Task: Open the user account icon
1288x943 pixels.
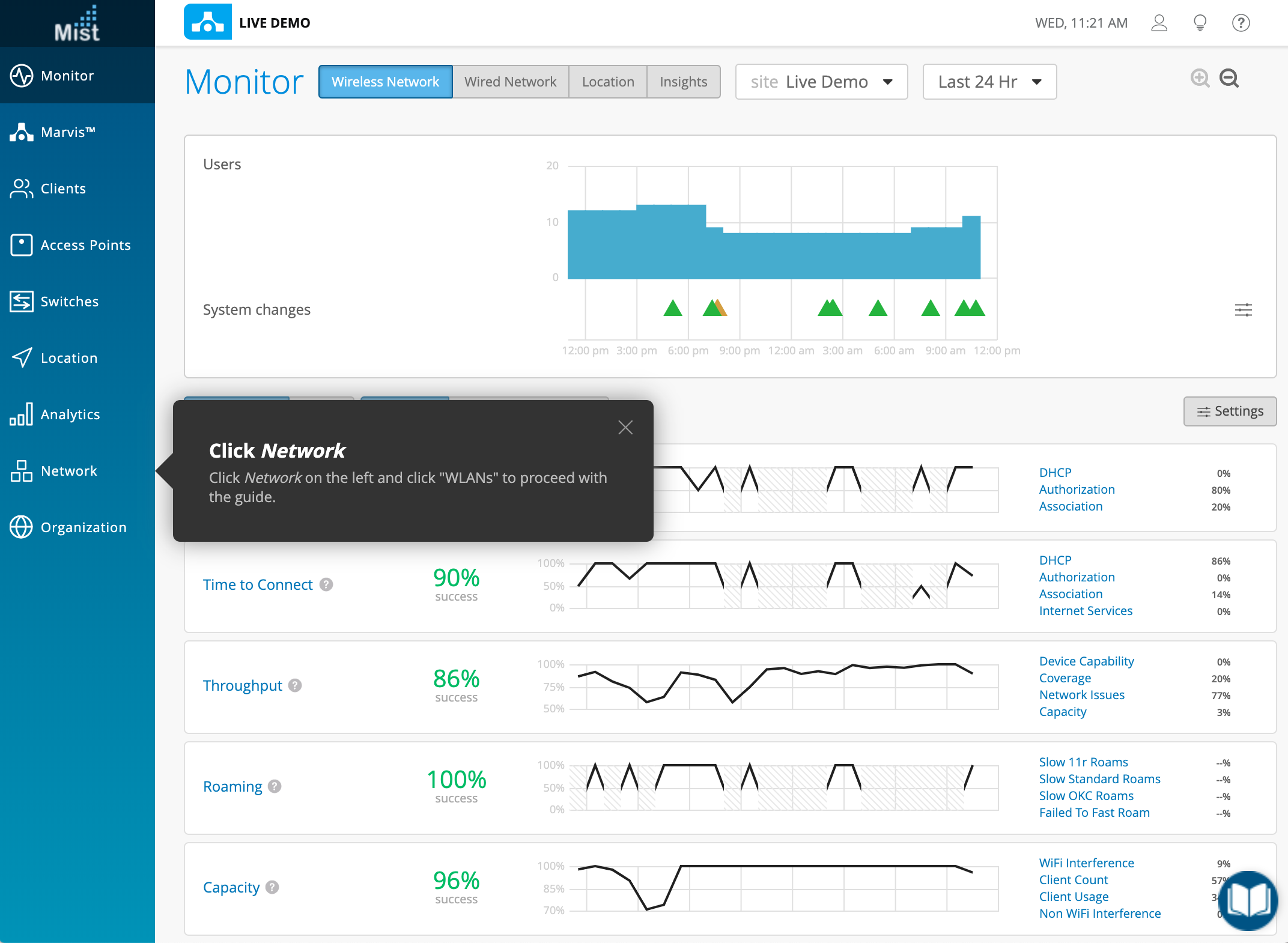Action: (x=1159, y=23)
